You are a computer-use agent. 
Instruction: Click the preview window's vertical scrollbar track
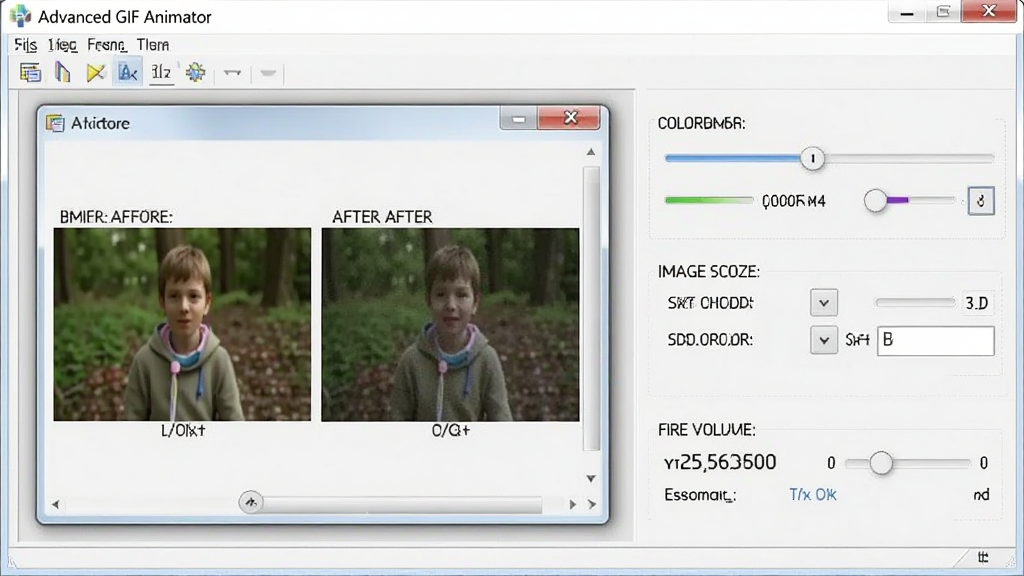[592, 308]
